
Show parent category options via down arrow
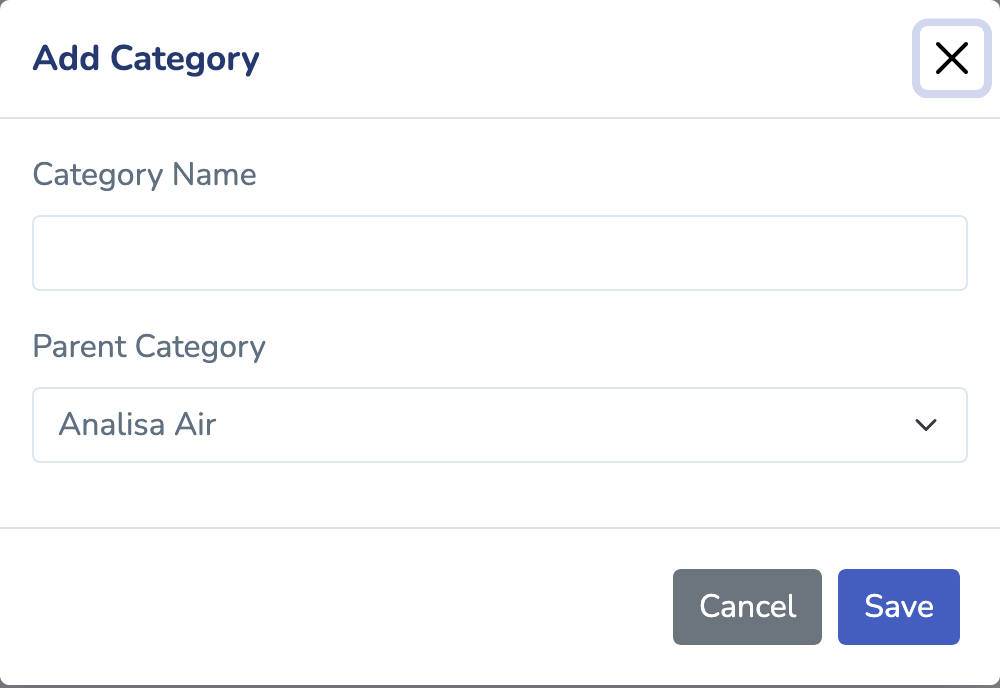tap(926, 425)
